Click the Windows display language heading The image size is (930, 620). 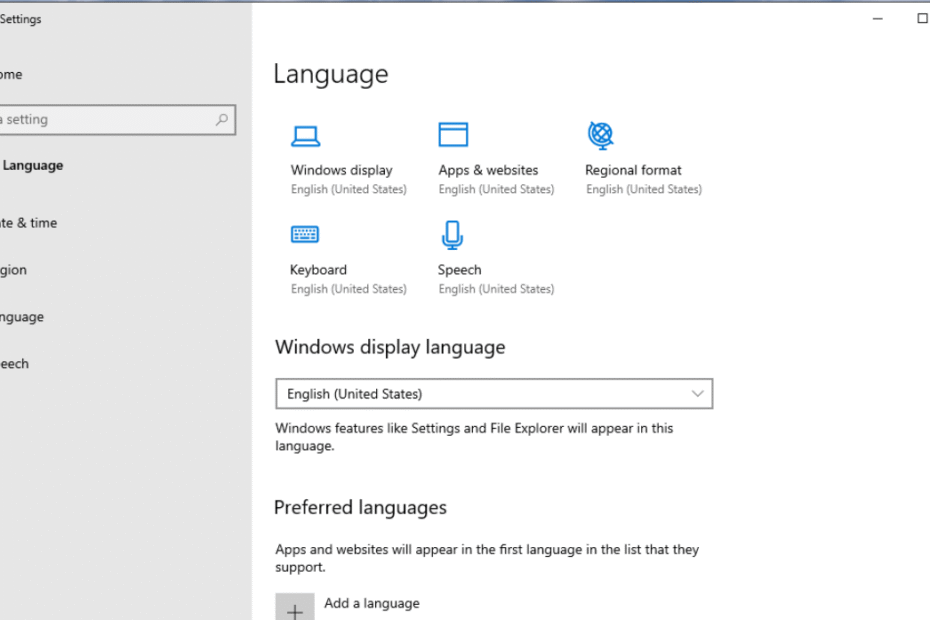tap(390, 347)
